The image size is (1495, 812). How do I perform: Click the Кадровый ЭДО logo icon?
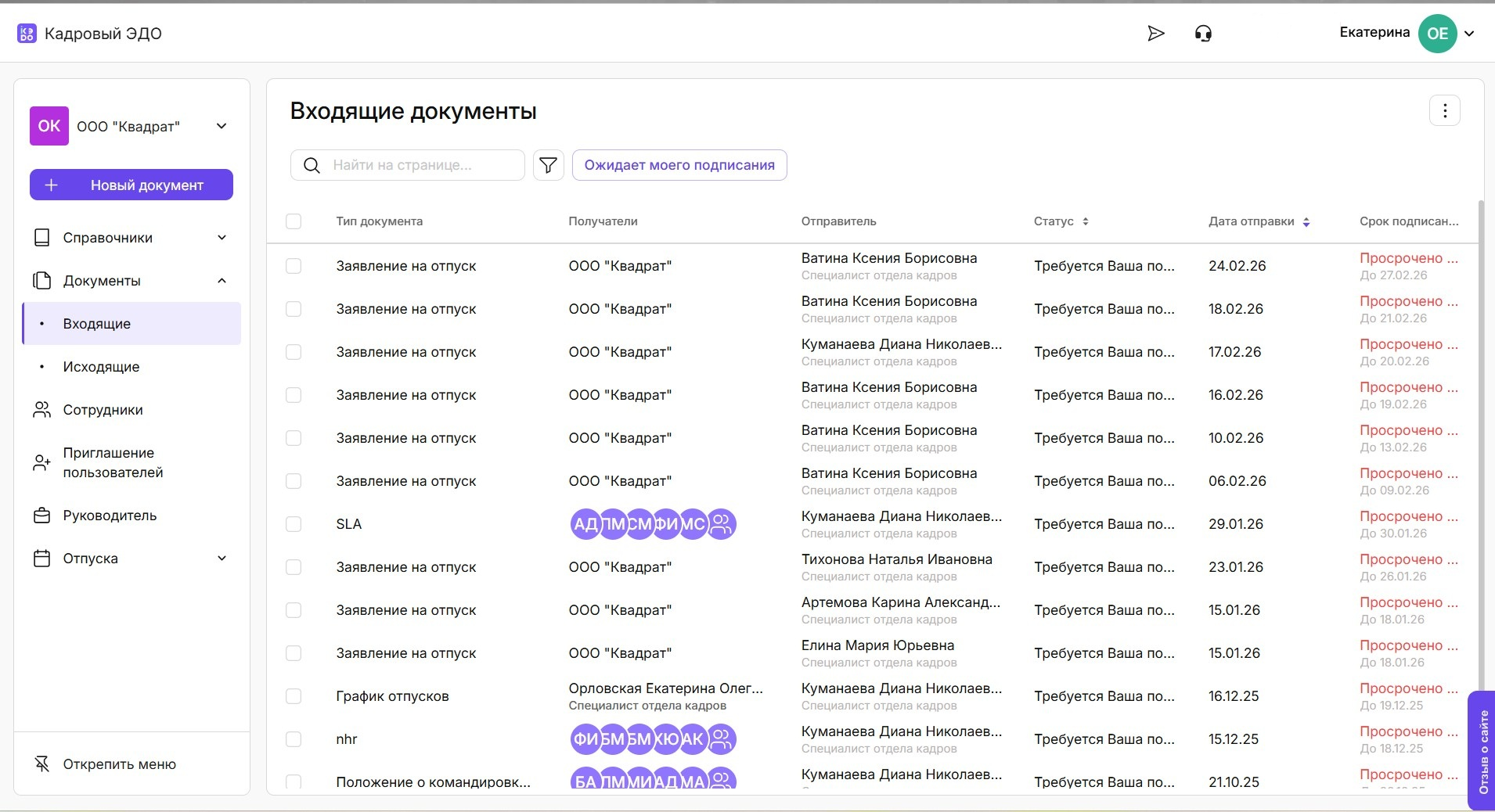tap(27, 34)
